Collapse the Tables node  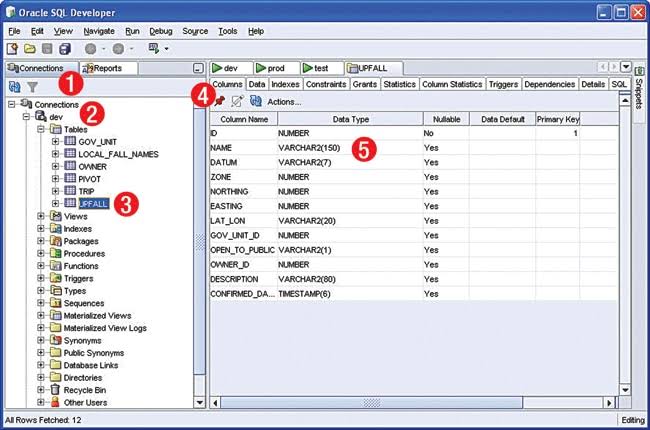[x=41, y=129]
